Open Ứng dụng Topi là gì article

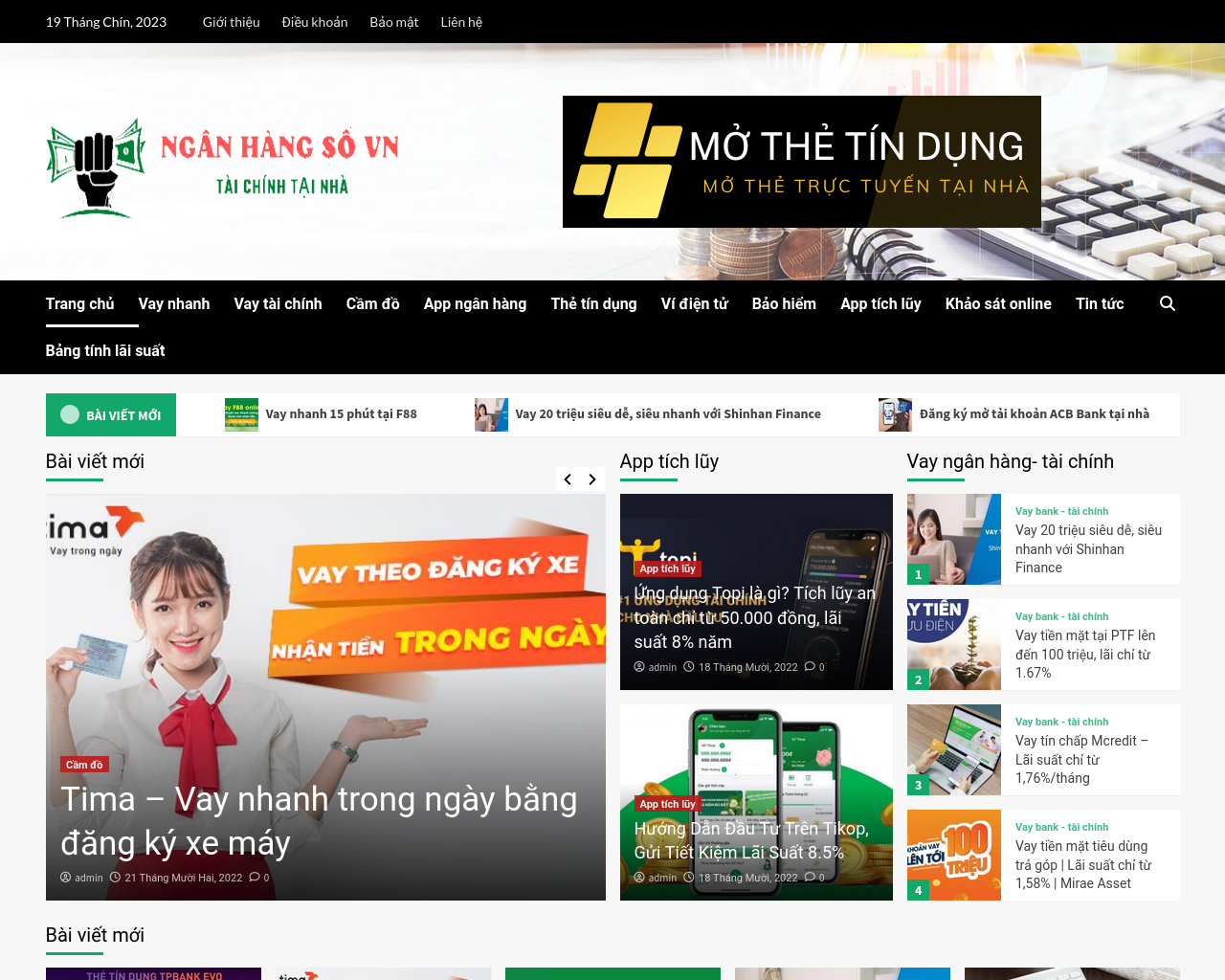754,617
